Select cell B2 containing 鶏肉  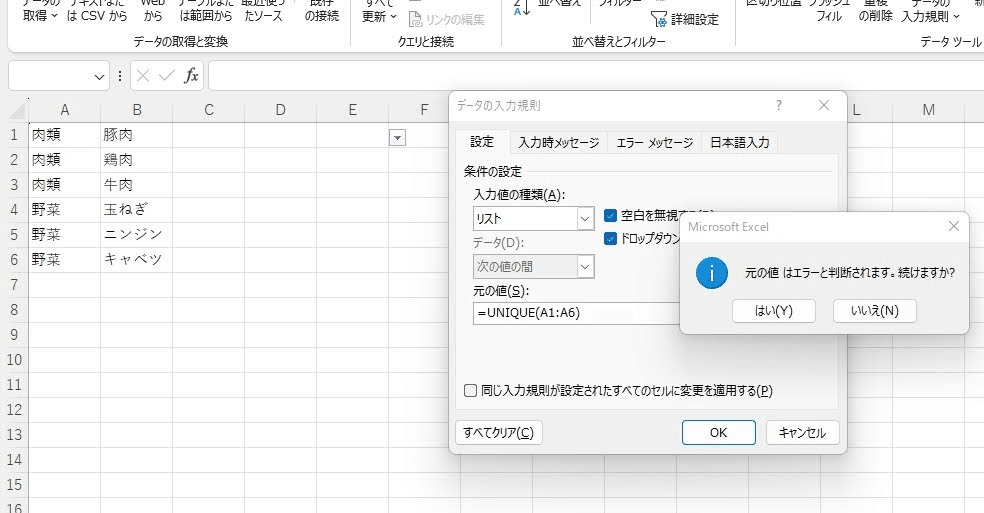(137, 159)
